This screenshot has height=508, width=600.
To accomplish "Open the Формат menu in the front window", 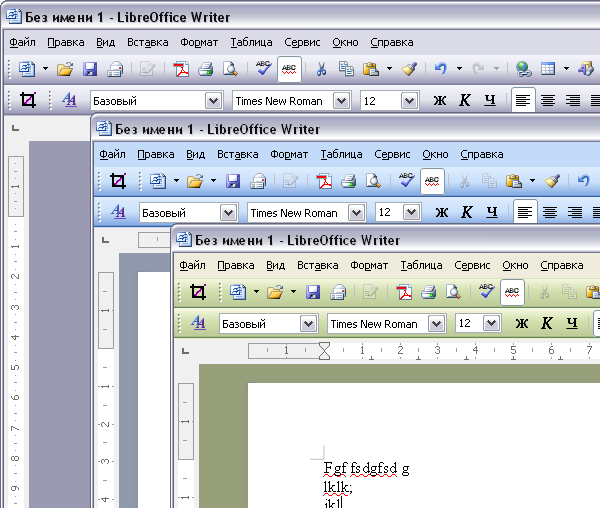I will pyautogui.click(x=370, y=265).
